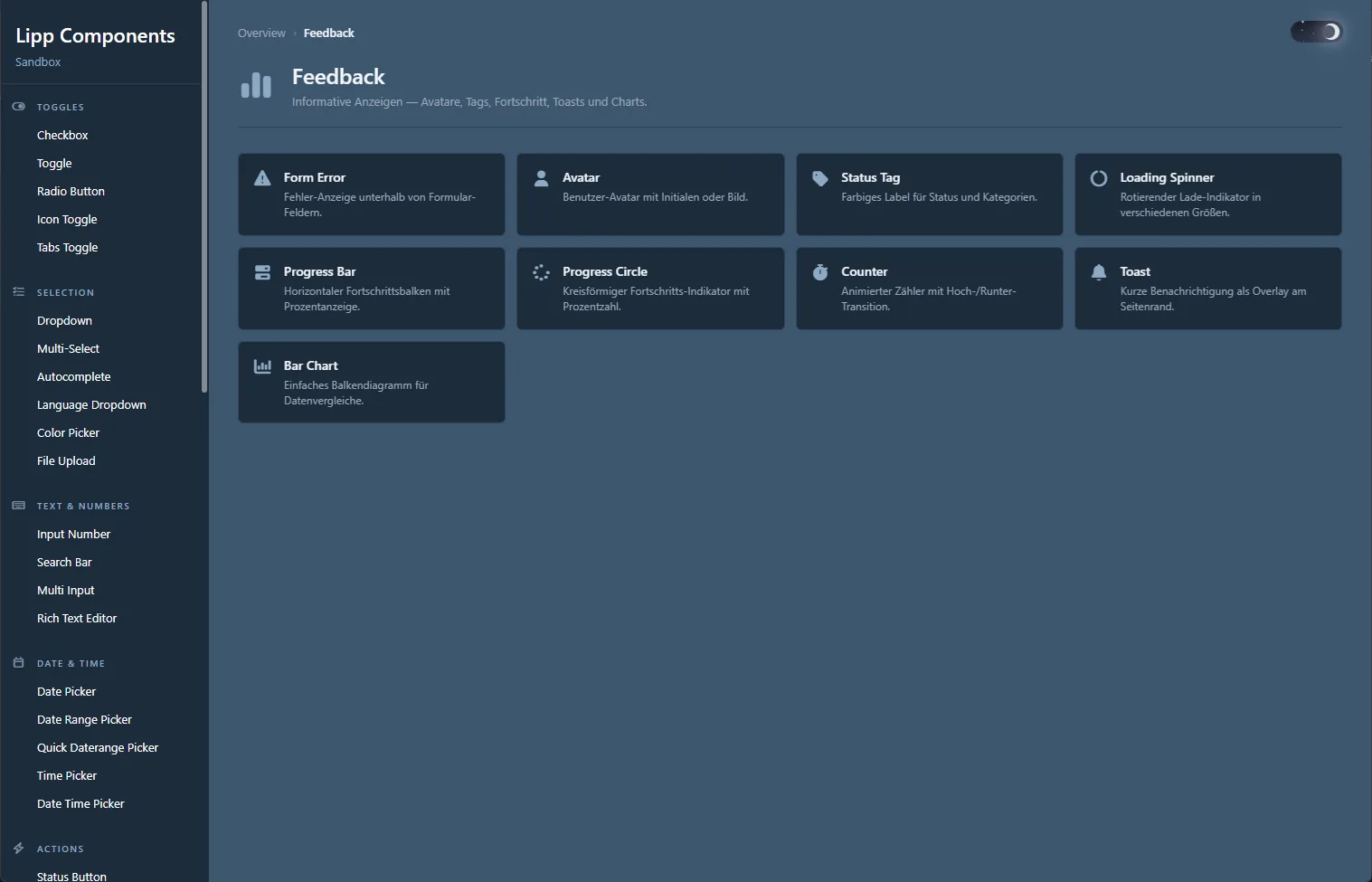Select Multi-Select in the sidebar
The width and height of the screenshot is (1372, 882).
pyautogui.click(x=68, y=348)
